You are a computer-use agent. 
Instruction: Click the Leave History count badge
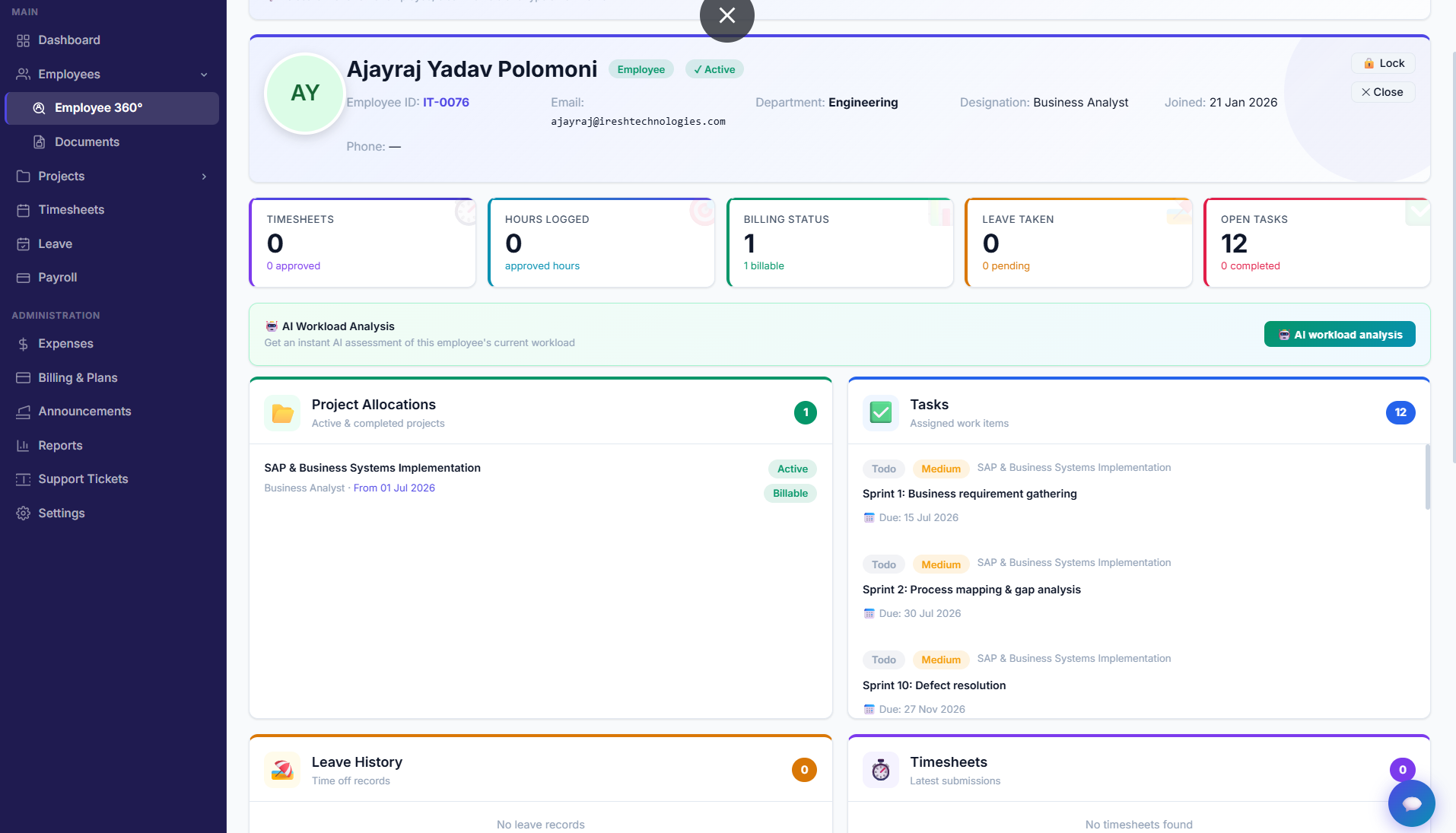[804, 770]
